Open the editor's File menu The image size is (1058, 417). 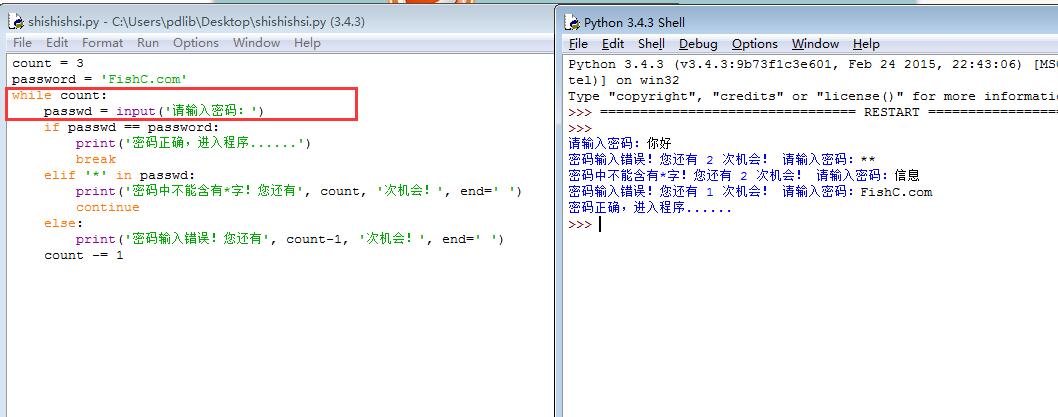pos(22,43)
